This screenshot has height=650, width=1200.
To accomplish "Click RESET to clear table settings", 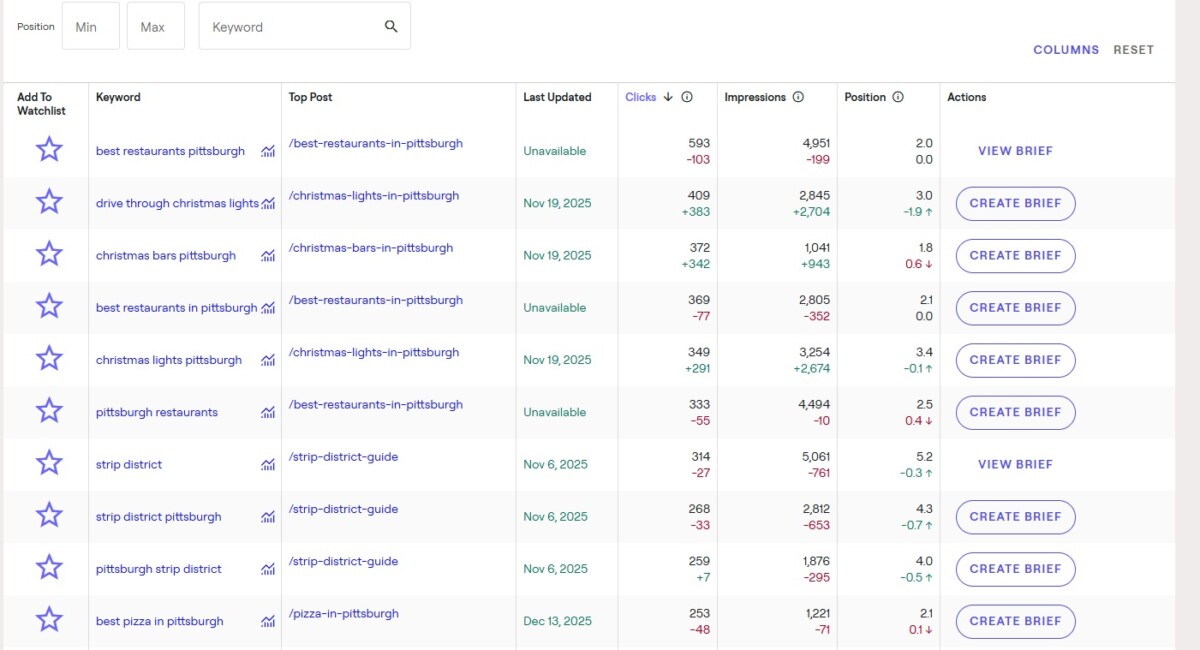I will click(x=1133, y=49).
